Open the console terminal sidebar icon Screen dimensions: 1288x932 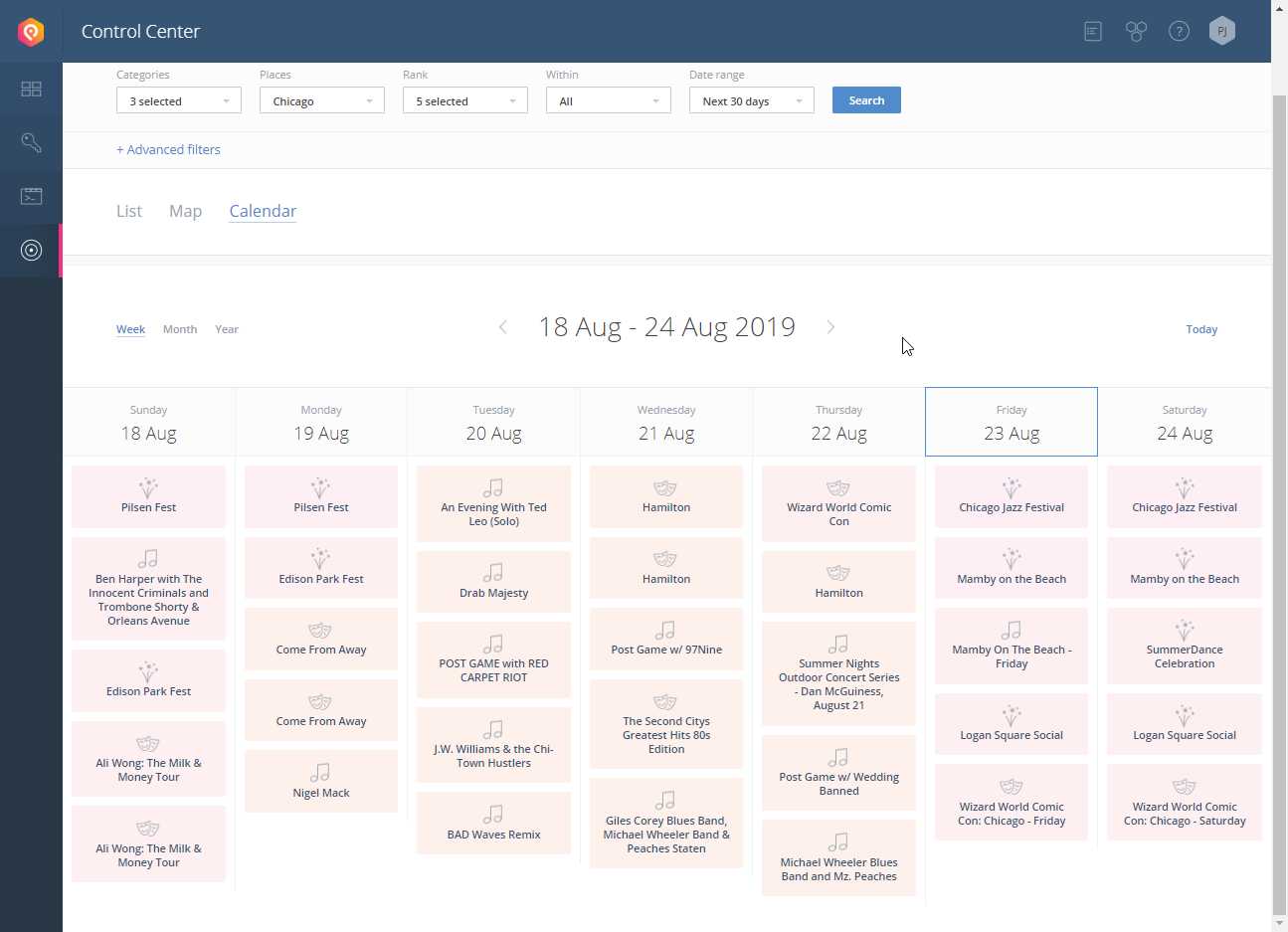[31, 196]
